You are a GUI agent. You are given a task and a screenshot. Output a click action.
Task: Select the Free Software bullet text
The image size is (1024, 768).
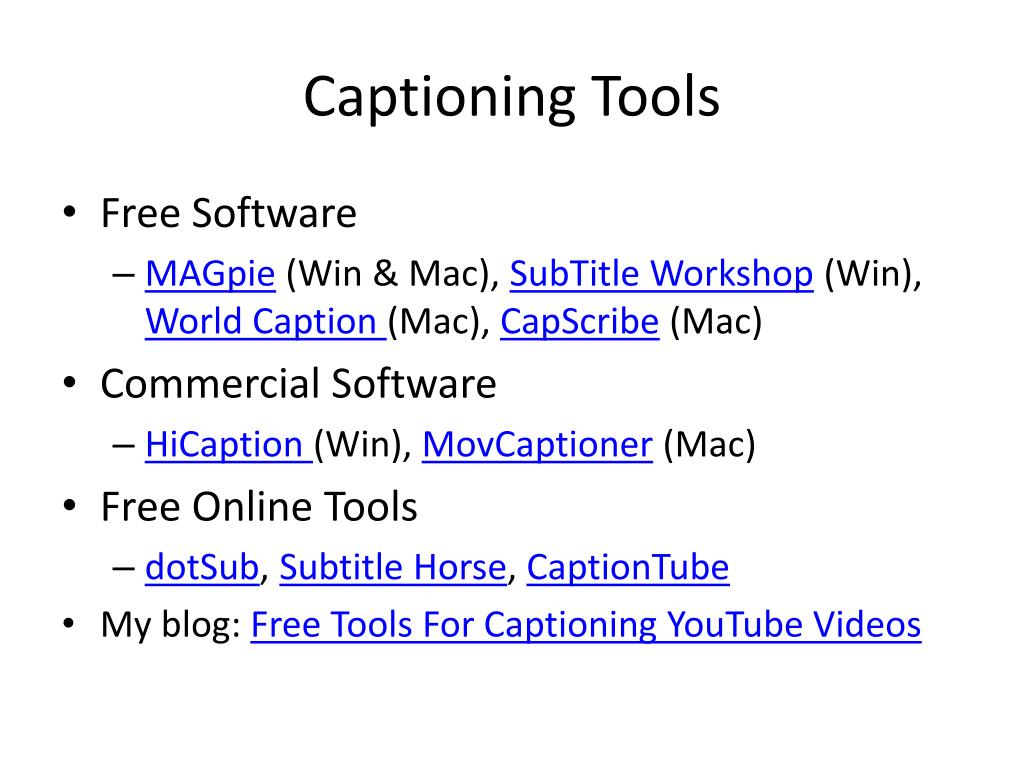click(x=229, y=214)
